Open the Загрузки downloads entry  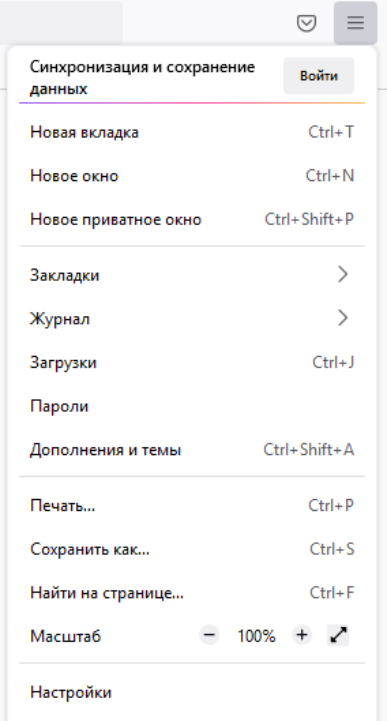point(192,363)
